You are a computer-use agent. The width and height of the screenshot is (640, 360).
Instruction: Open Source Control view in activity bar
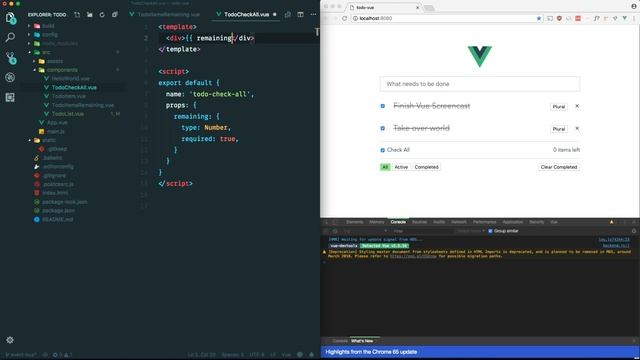(10, 58)
